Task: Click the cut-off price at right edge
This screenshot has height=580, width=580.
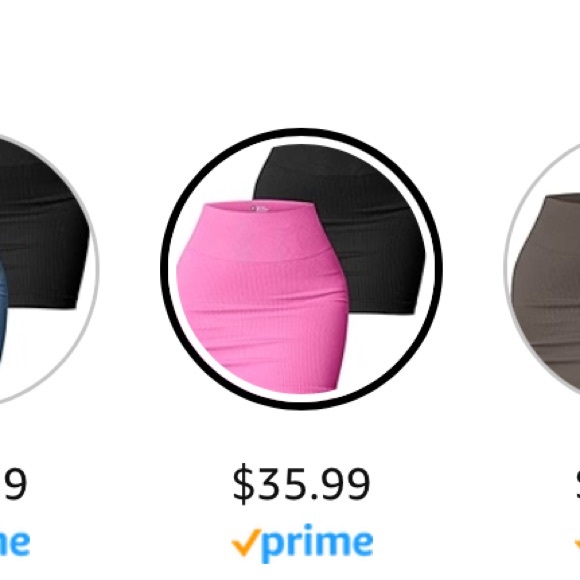Action: pos(578,483)
